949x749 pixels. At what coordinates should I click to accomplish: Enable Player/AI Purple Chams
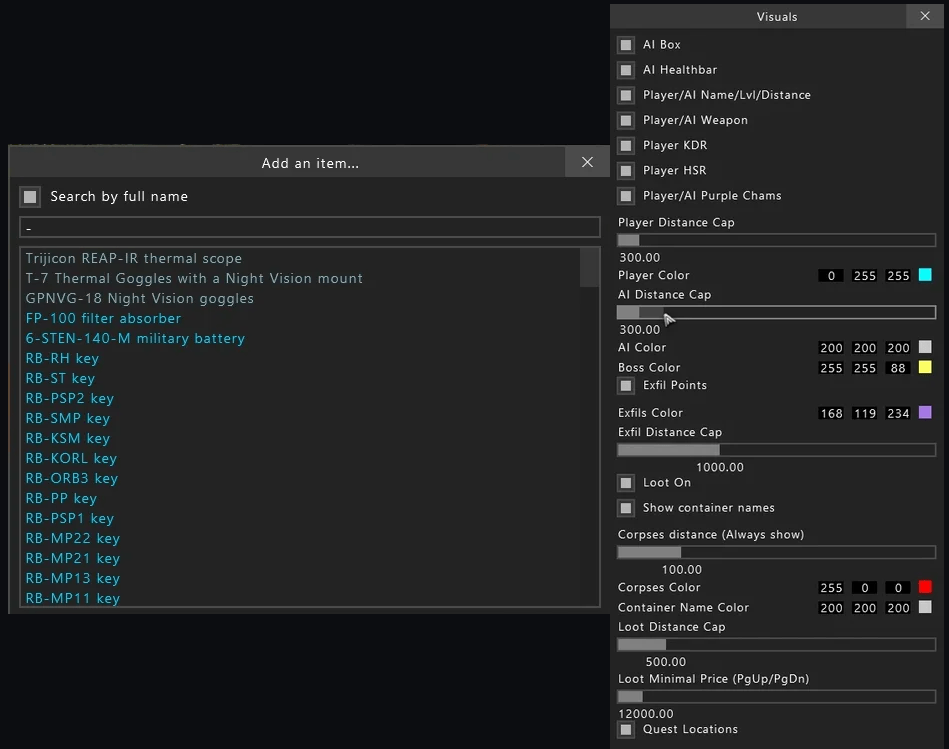[626, 196]
